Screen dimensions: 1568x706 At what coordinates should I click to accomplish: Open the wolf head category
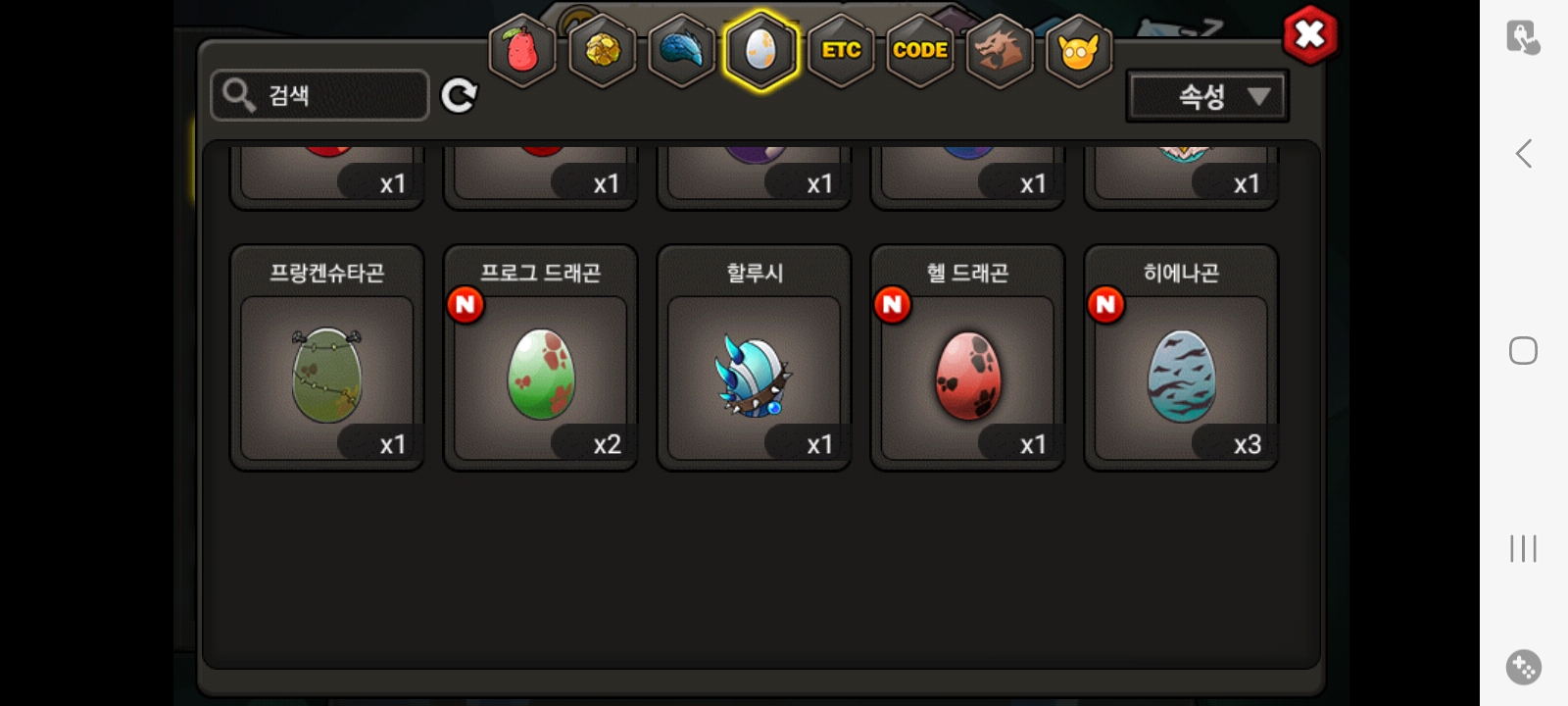pos(999,50)
